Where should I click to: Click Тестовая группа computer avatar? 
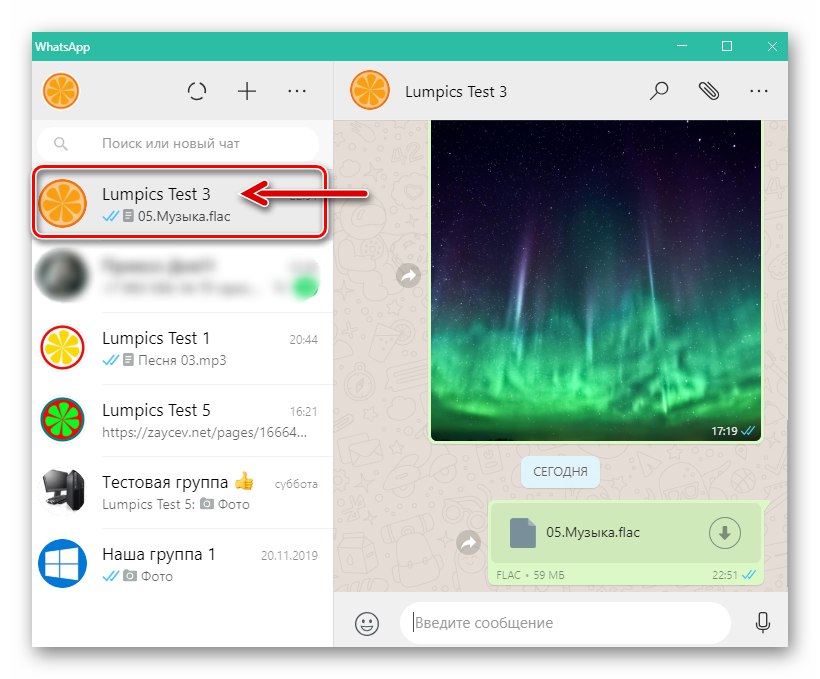(62, 491)
